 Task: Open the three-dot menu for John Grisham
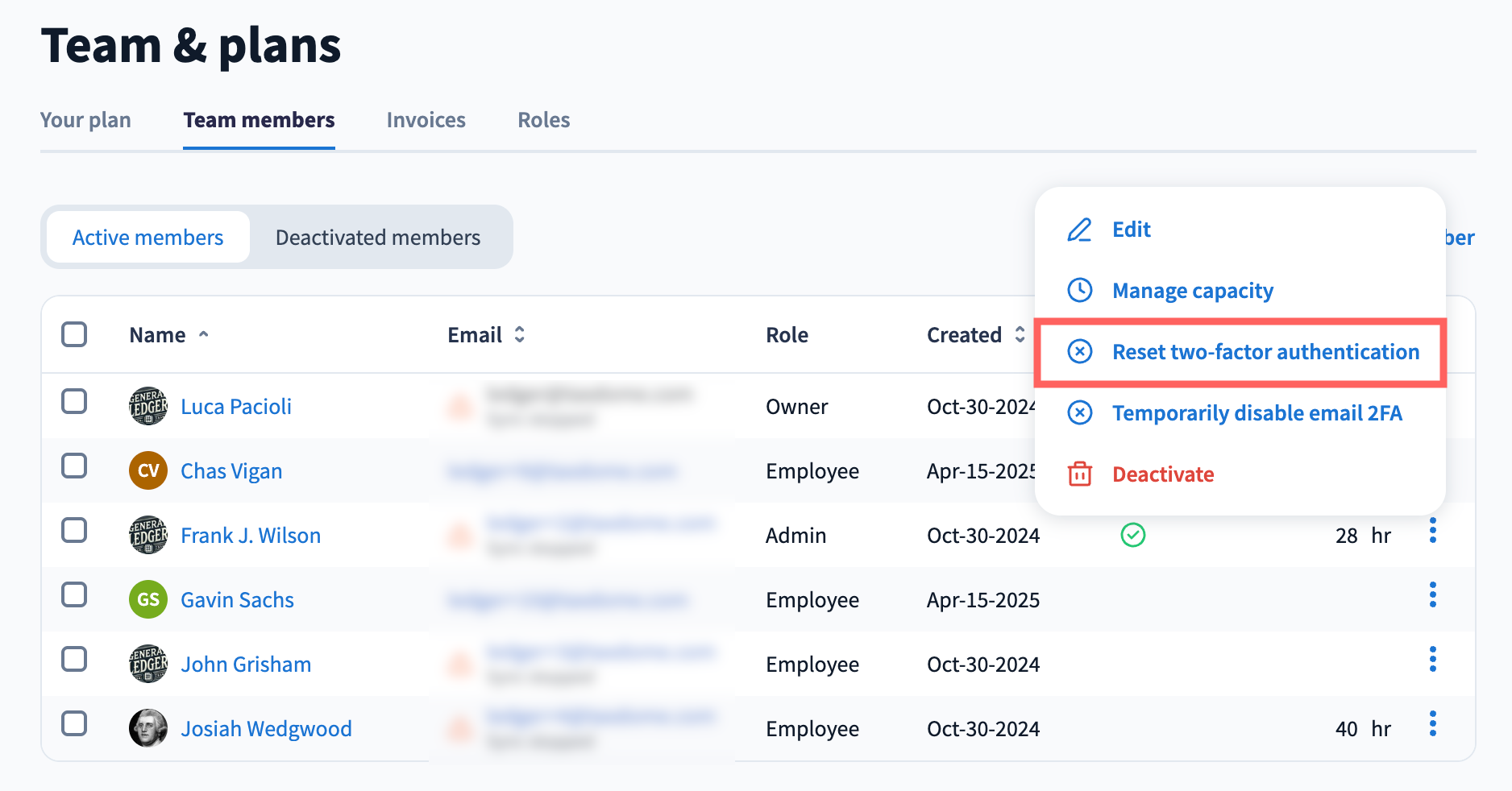pyautogui.click(x=1432, y=660)
